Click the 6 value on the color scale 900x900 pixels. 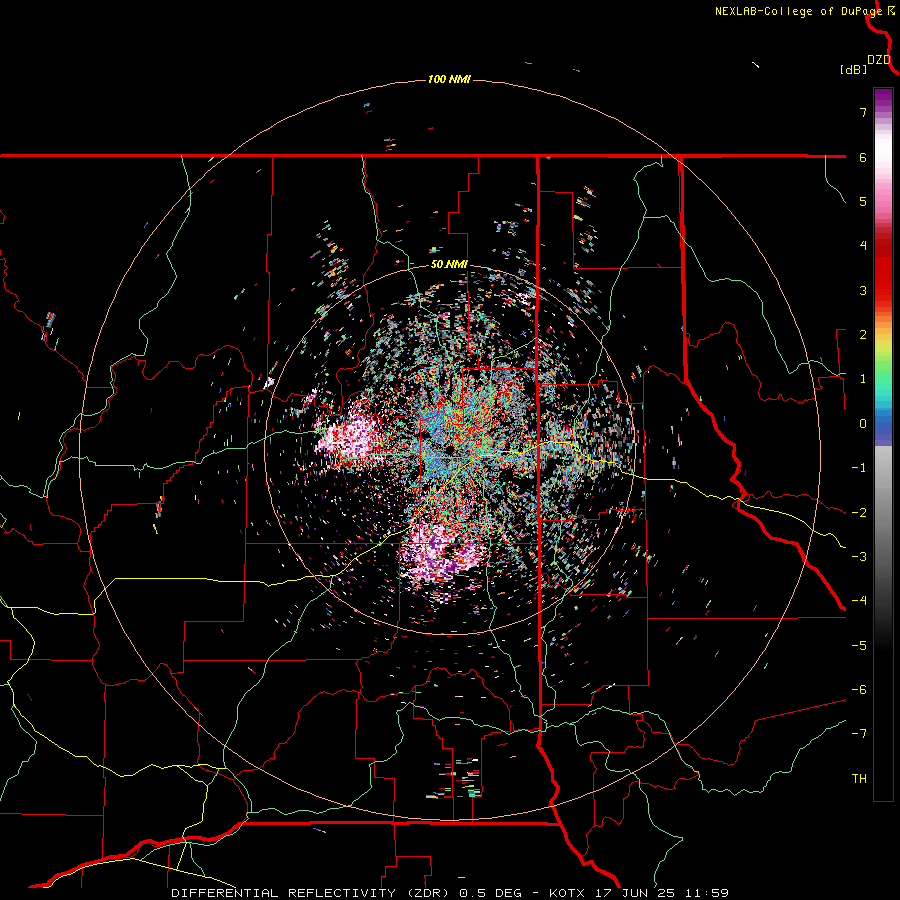[863, 157]
